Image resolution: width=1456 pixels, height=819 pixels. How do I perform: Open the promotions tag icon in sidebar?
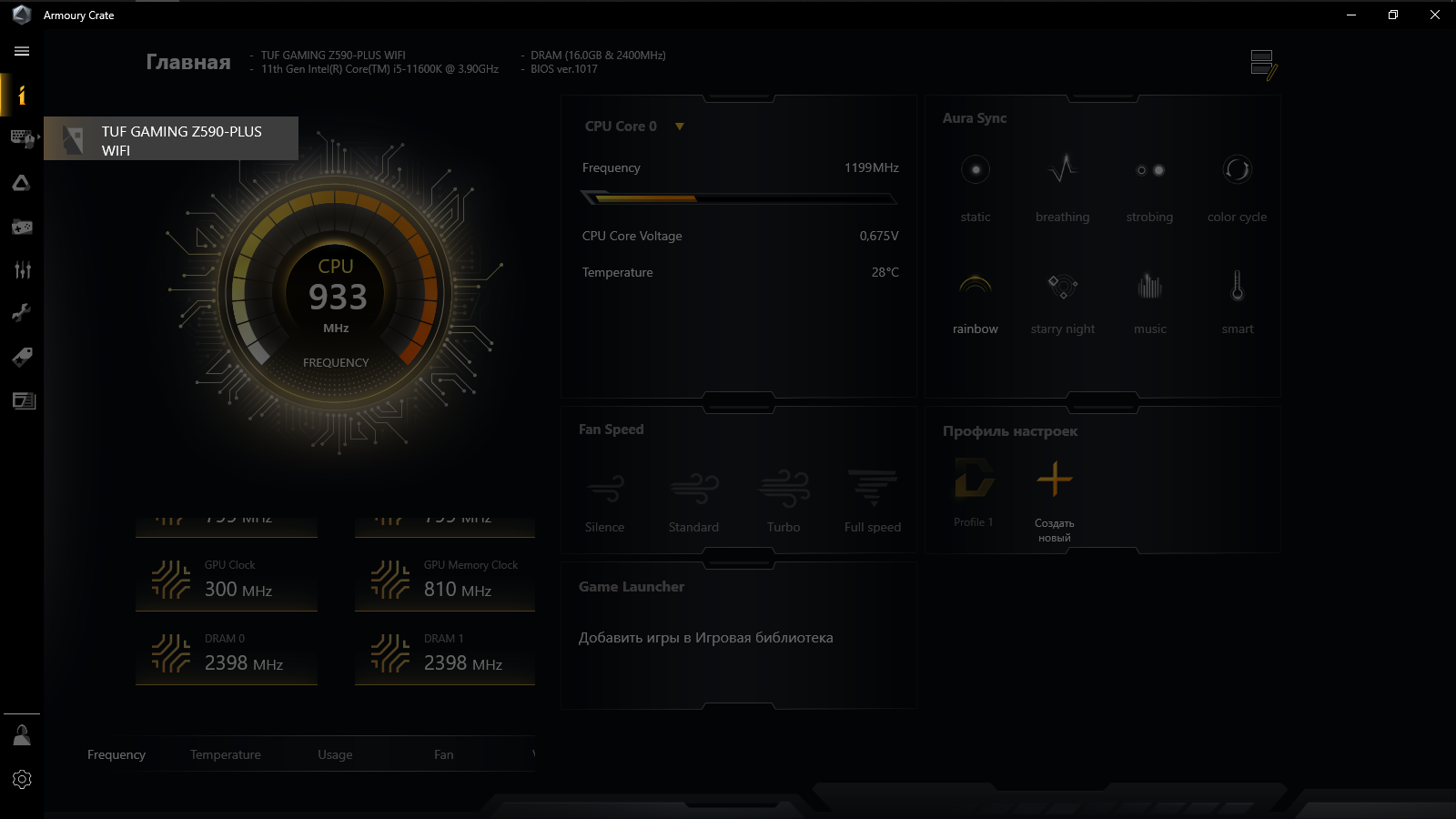coord(22,357)
